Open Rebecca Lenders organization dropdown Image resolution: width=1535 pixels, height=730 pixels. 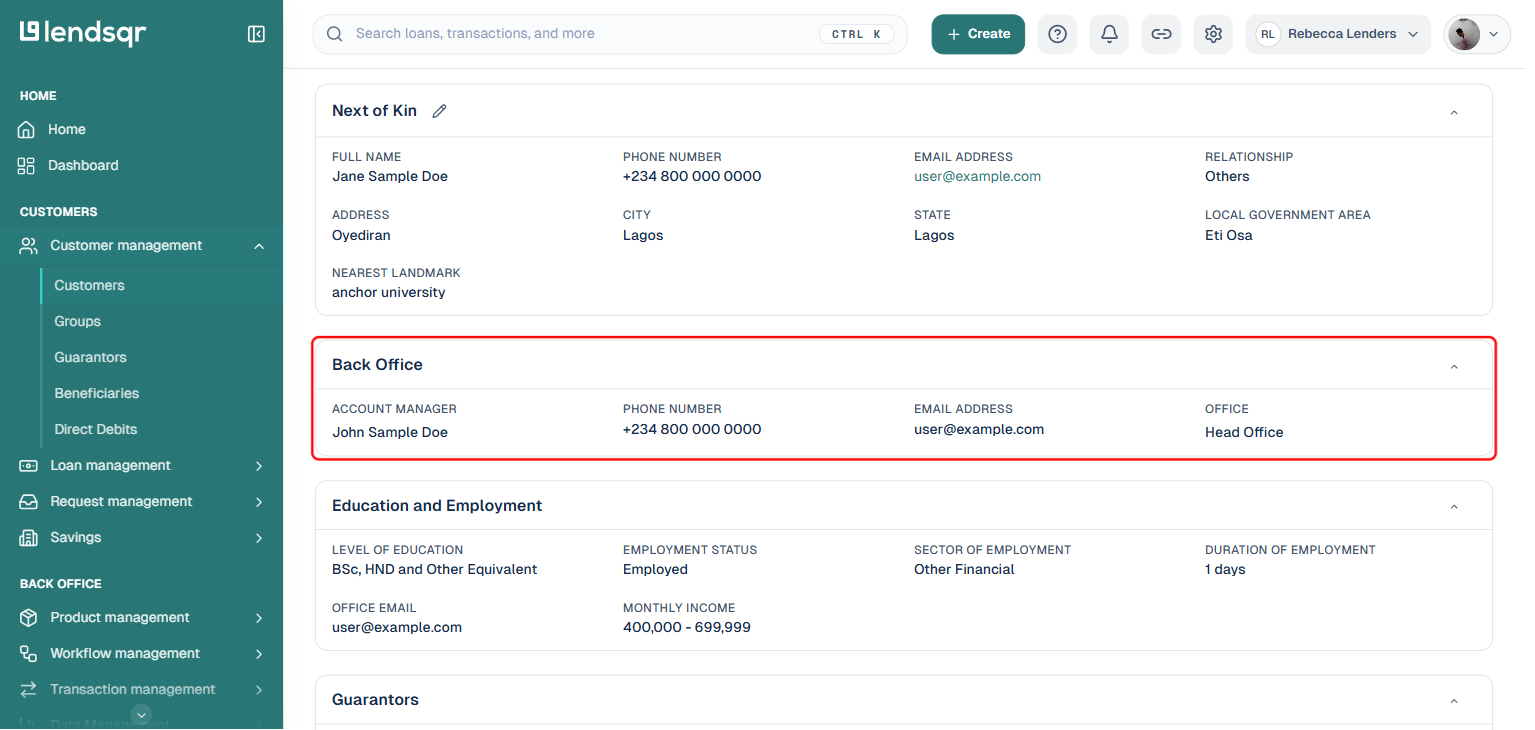(1338, 34)
